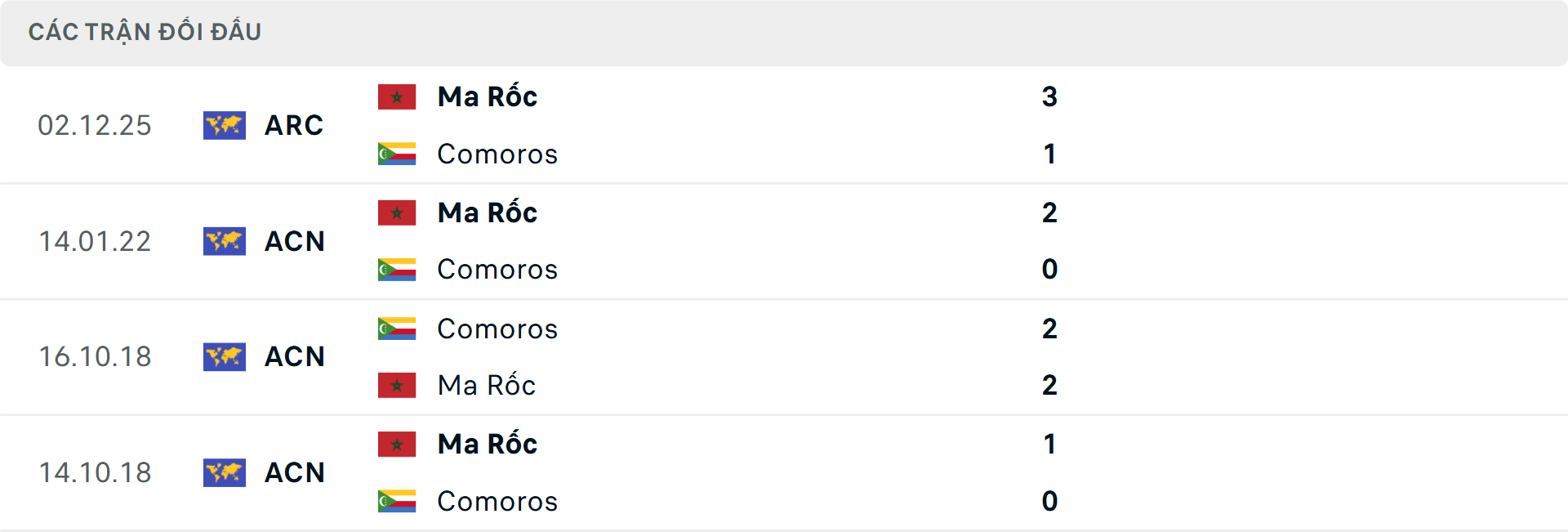Viewport: 1568px width, 532px height.
Task: Click competition icon beside 14.10.18 match
Action: coord(225,472)
